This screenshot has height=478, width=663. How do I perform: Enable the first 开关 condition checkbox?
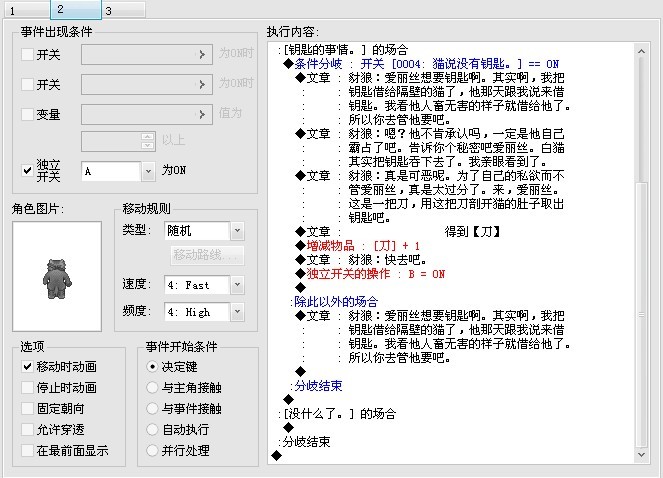(27, 55)
